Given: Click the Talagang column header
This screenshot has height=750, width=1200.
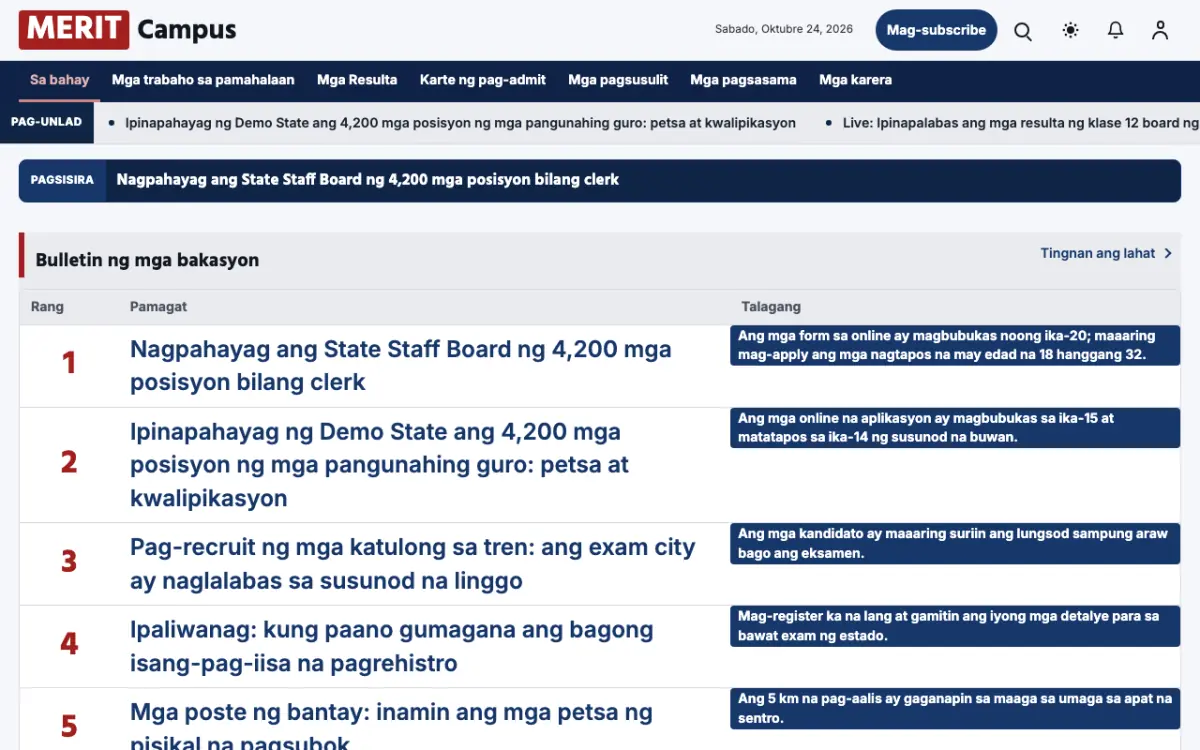Looking at the screenshot, I should (771, 307).
